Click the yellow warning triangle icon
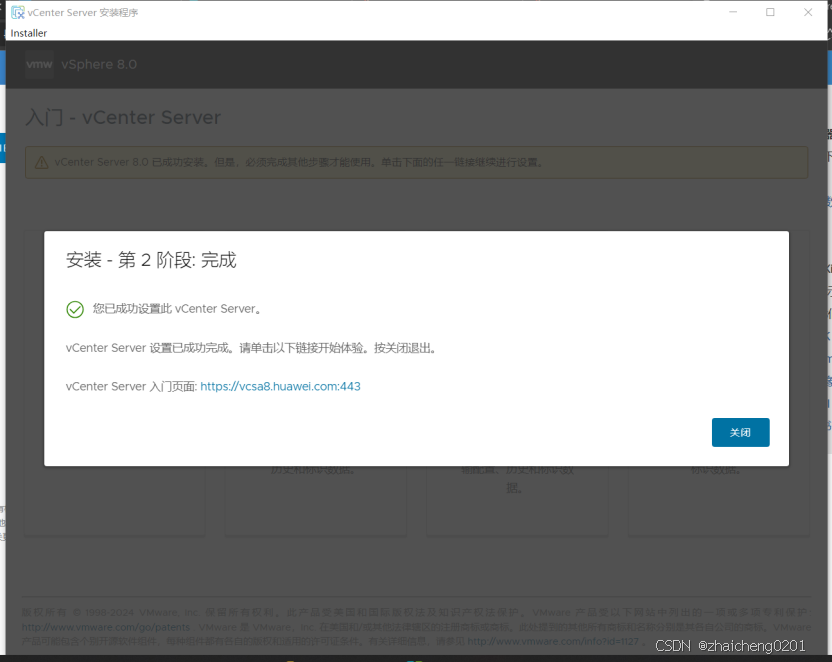 pyautogui.click(x=41, y=163)
